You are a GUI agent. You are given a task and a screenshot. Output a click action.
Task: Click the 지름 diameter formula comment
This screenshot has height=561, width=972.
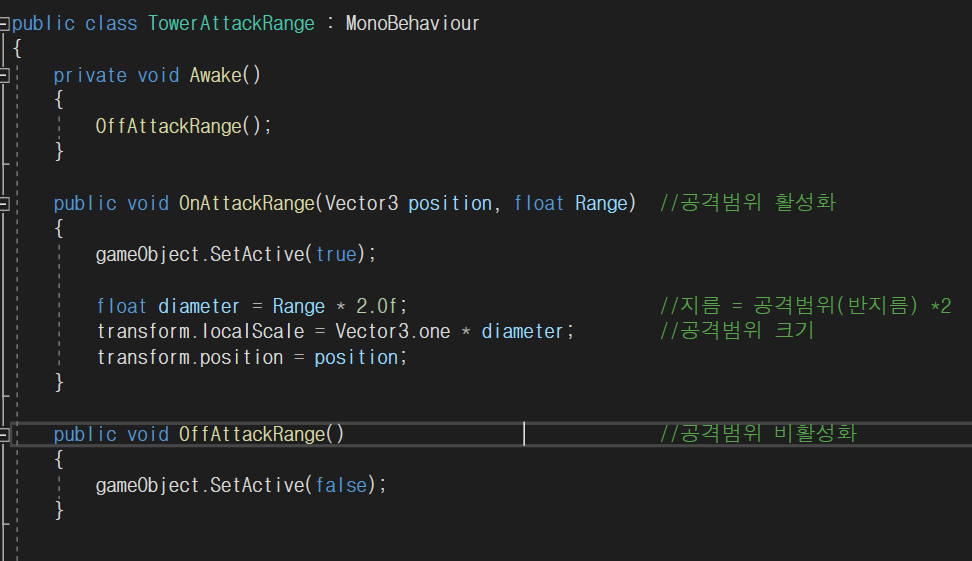805,306
